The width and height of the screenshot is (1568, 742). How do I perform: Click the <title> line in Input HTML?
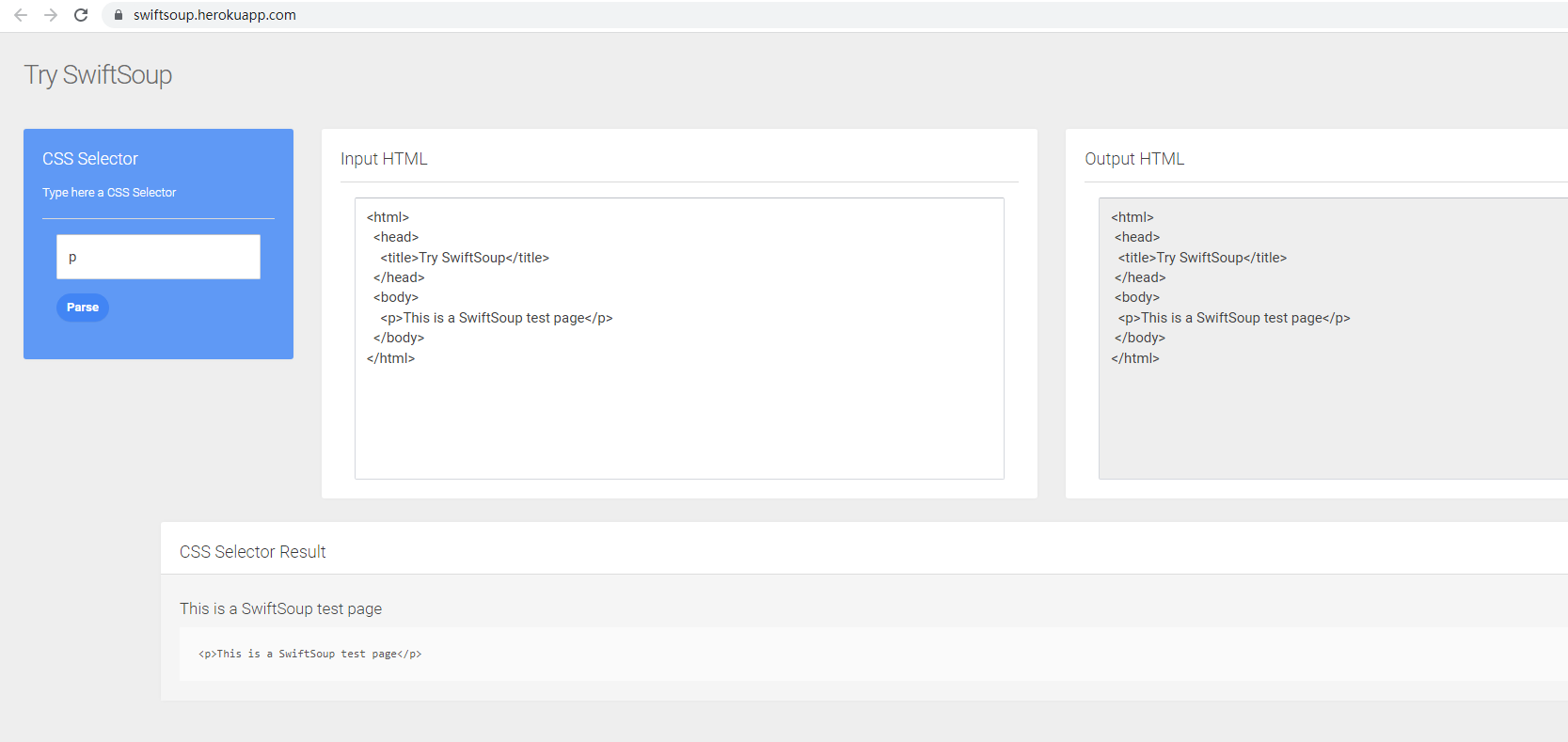465,258
